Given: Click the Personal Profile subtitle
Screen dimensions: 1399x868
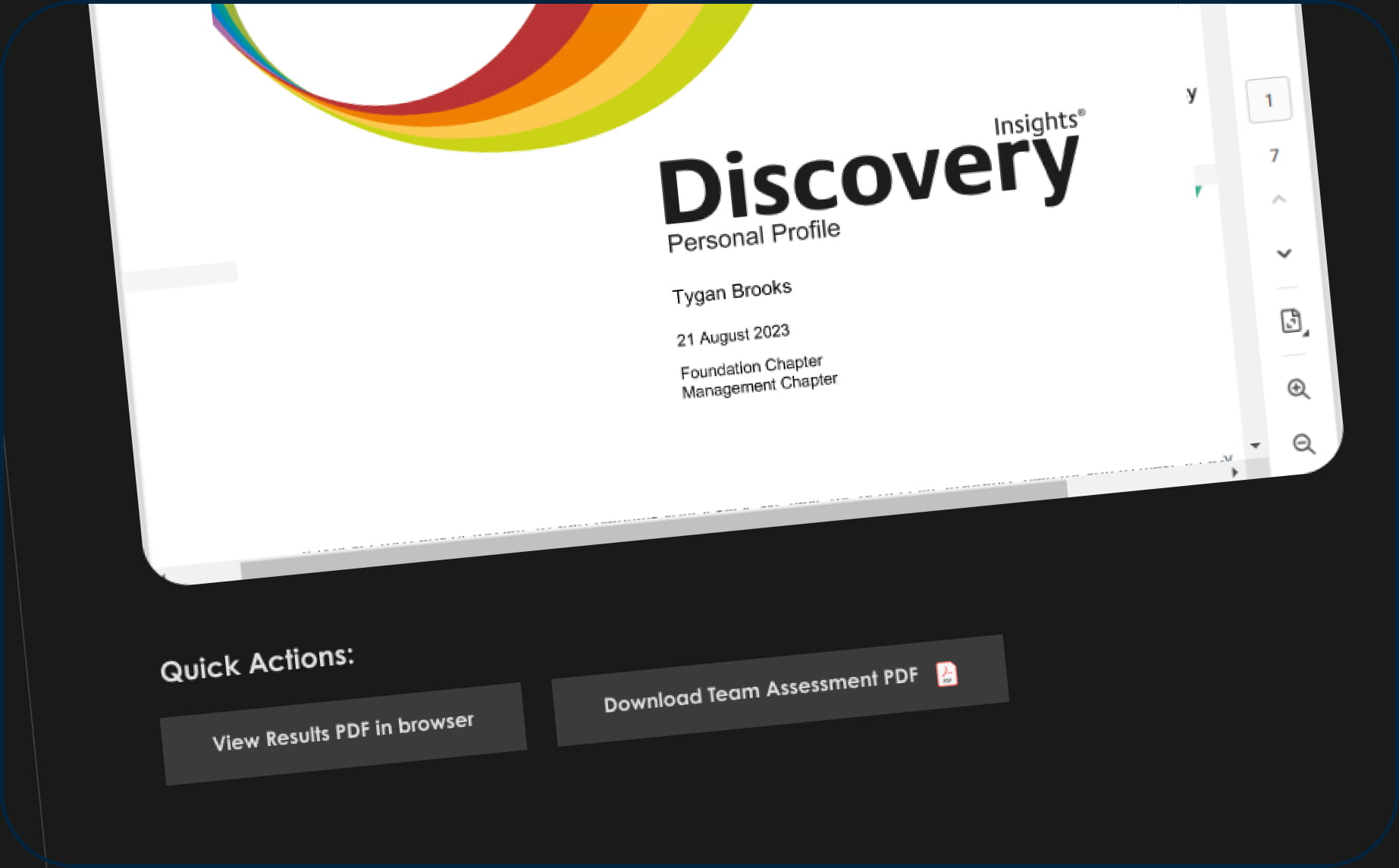Looking at the screenshot, I should [x=754, y=236].
